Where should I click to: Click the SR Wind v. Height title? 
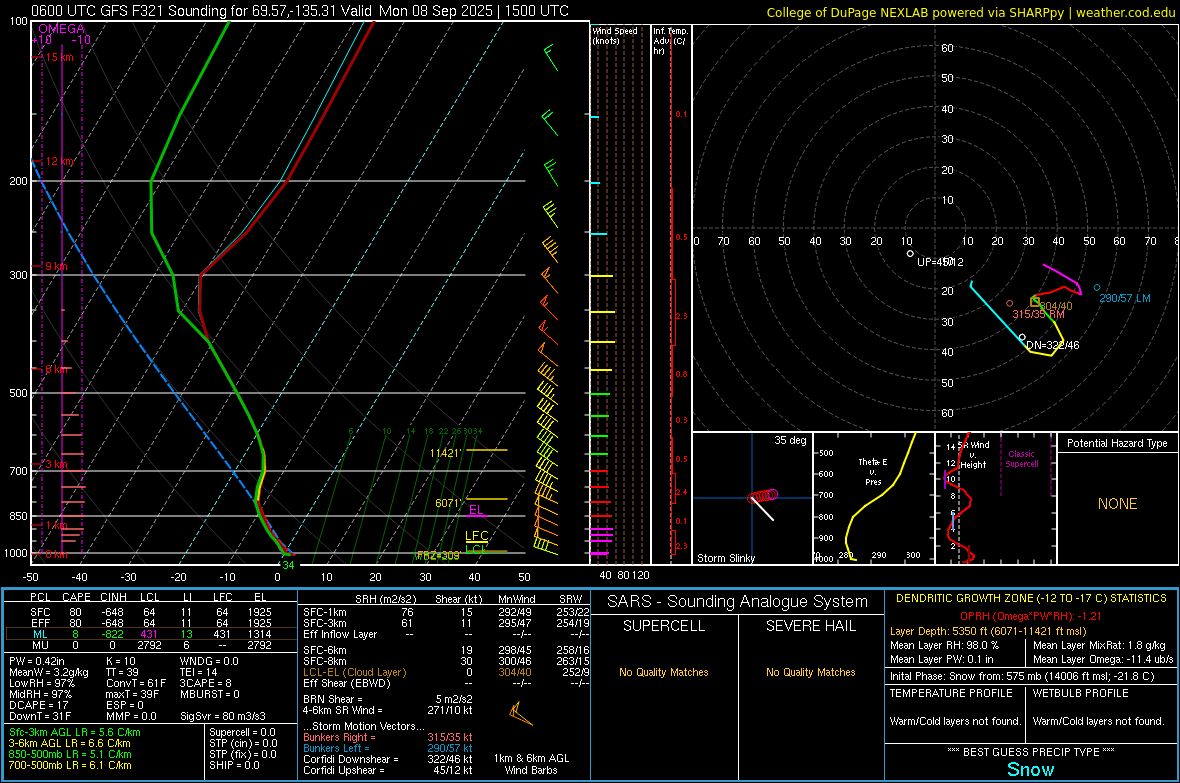tap(973, 455)
